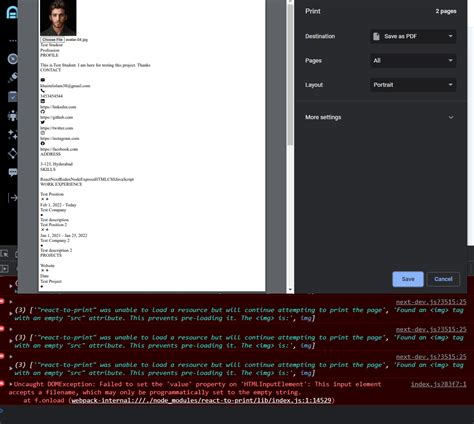Toggle the checked checkbox icon in sidebar
Image resolution: width=474 pixels, height=424 pixels.
tap(13, 97)
